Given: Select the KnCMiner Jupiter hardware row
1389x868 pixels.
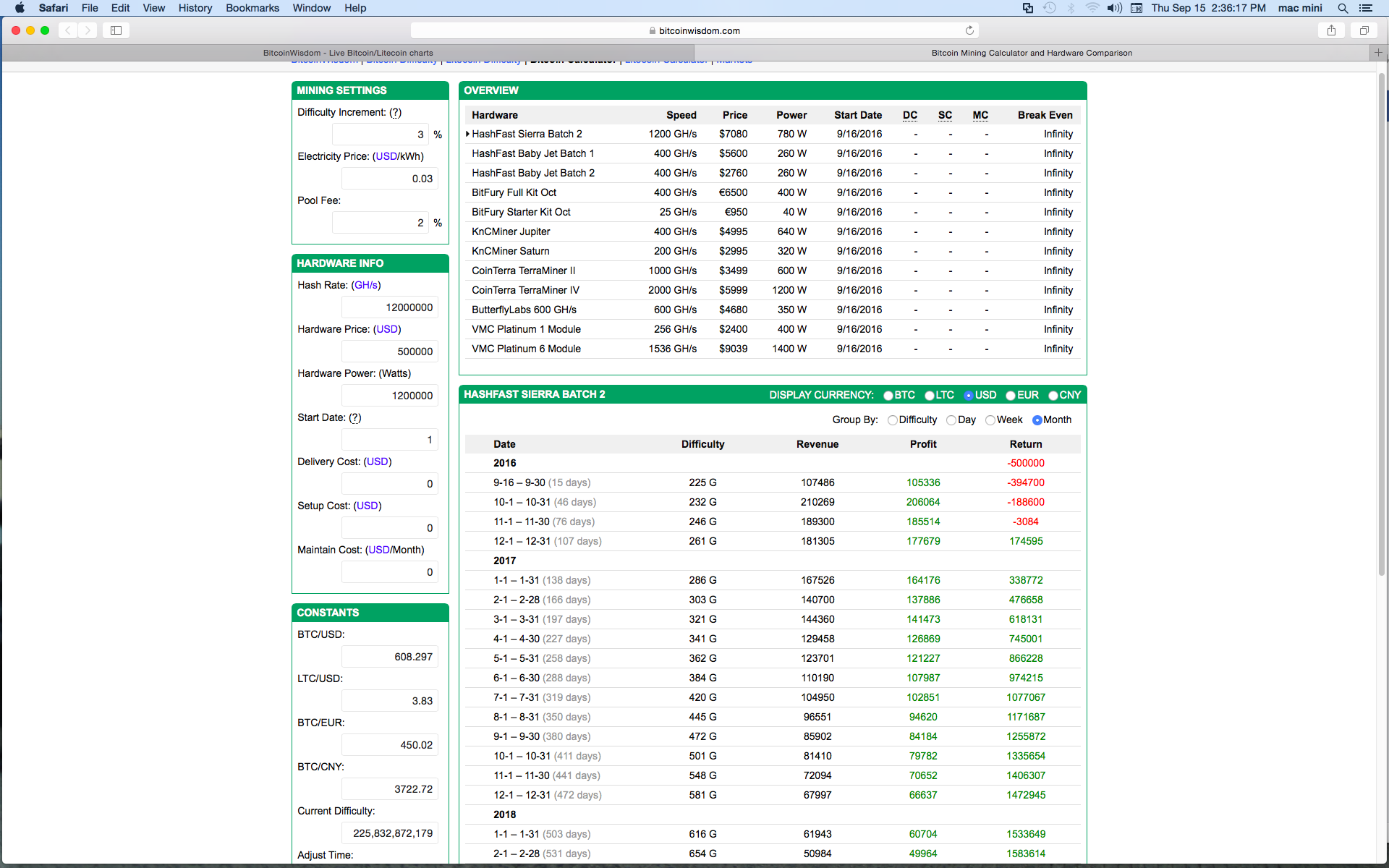Looking at the screenshot, I should pyautogui.click(x=773, y=231).
